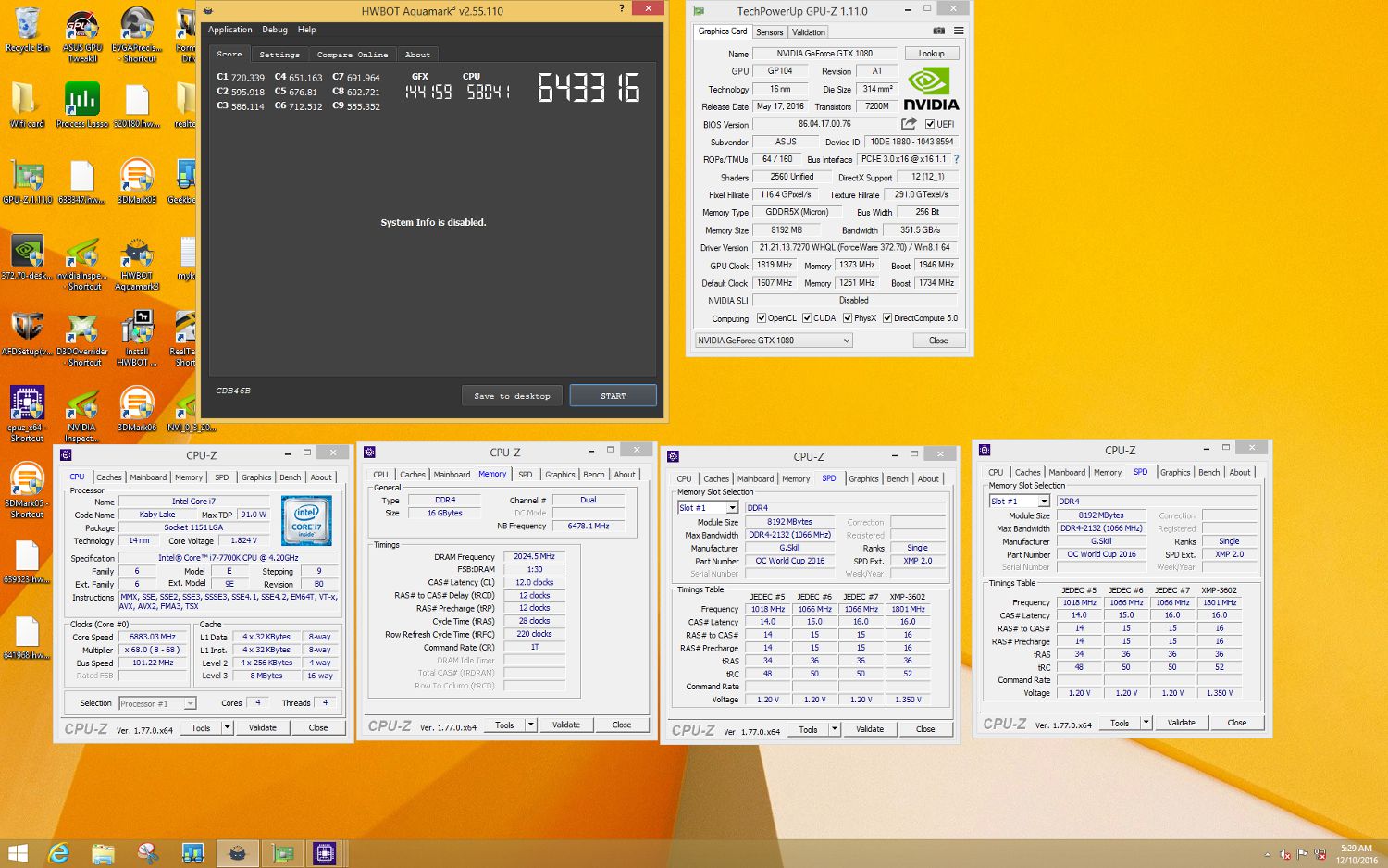Viewport: 1388px width, 868px height.
Task: Open Slot #1 dropdown in rightmost CPU-Z window
Action: point(1020,501)
